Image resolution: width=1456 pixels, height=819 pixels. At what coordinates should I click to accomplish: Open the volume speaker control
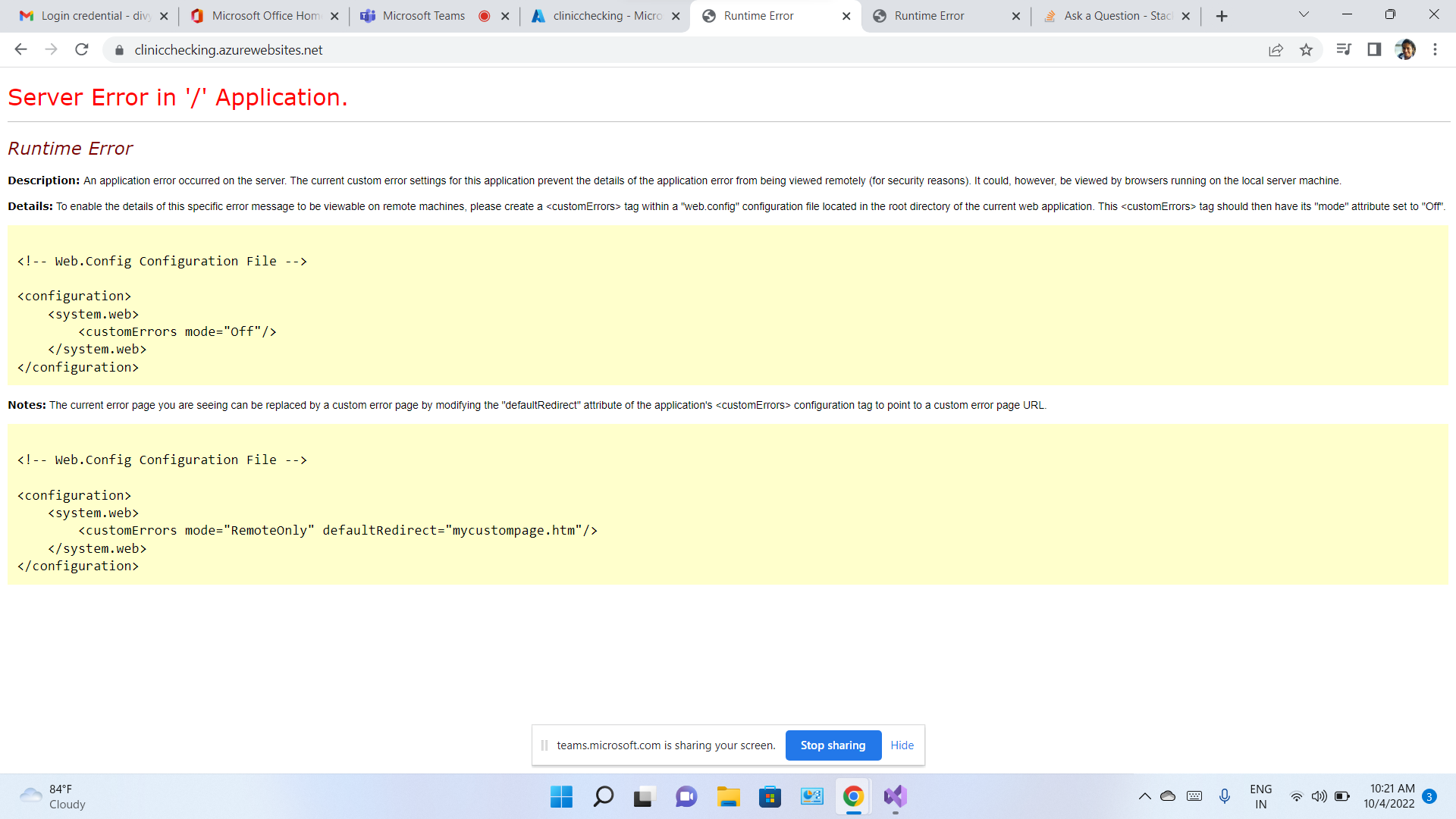point(1319,796)
